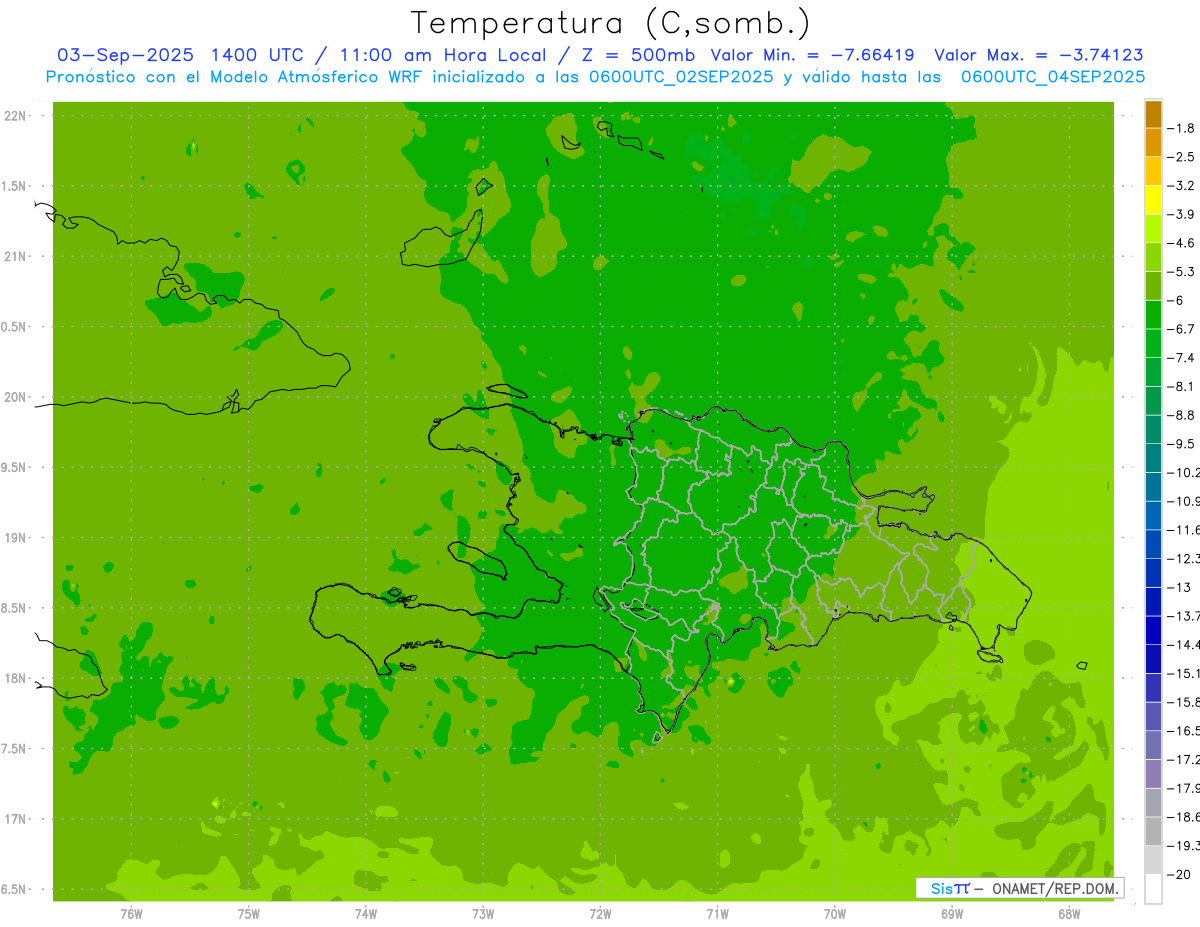Click the "-9.5" colorbar value
The image size is (1200, 927).
pos(1181,444)
